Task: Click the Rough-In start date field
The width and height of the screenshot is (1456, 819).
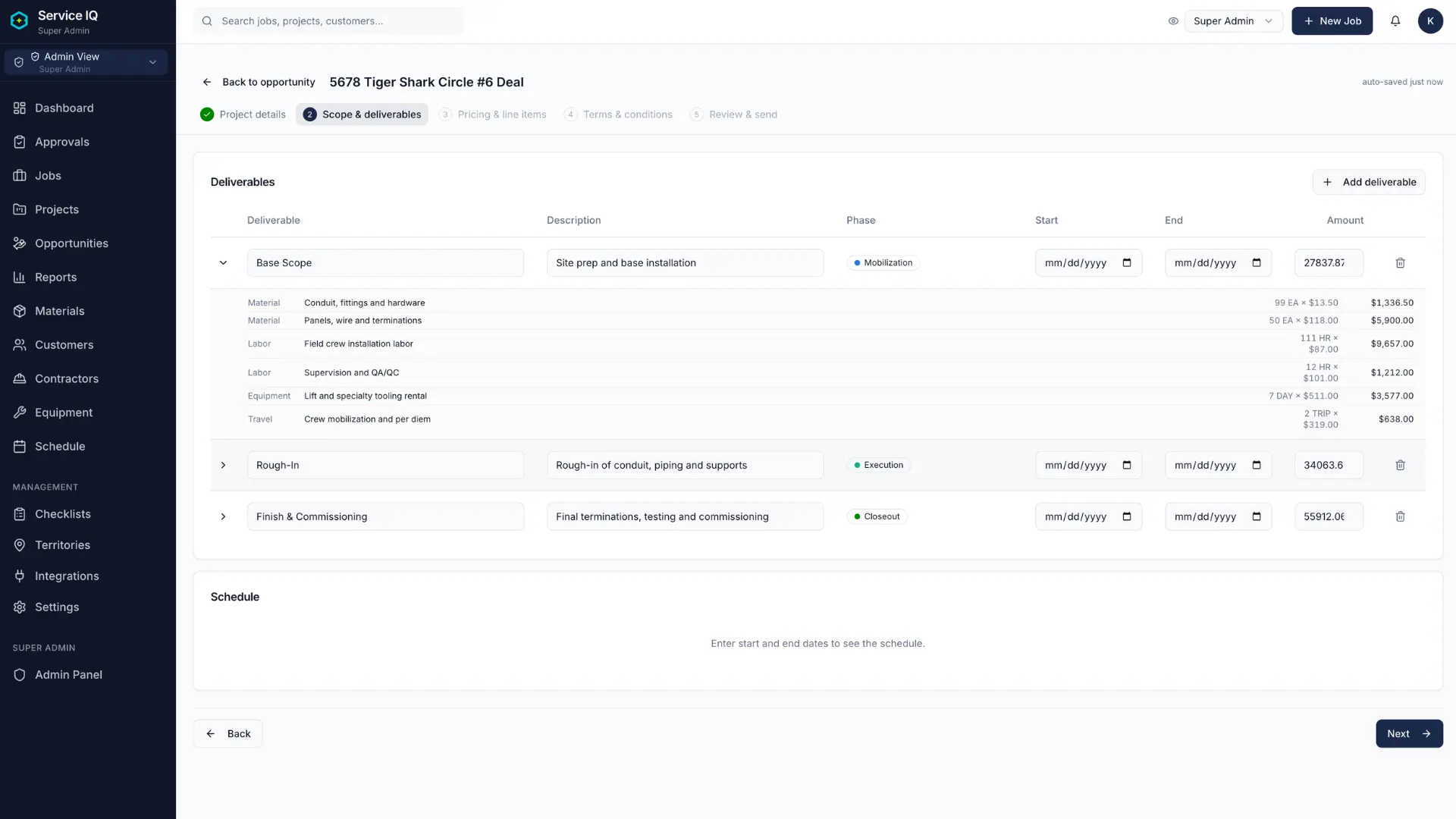Action: [1088, 465]
